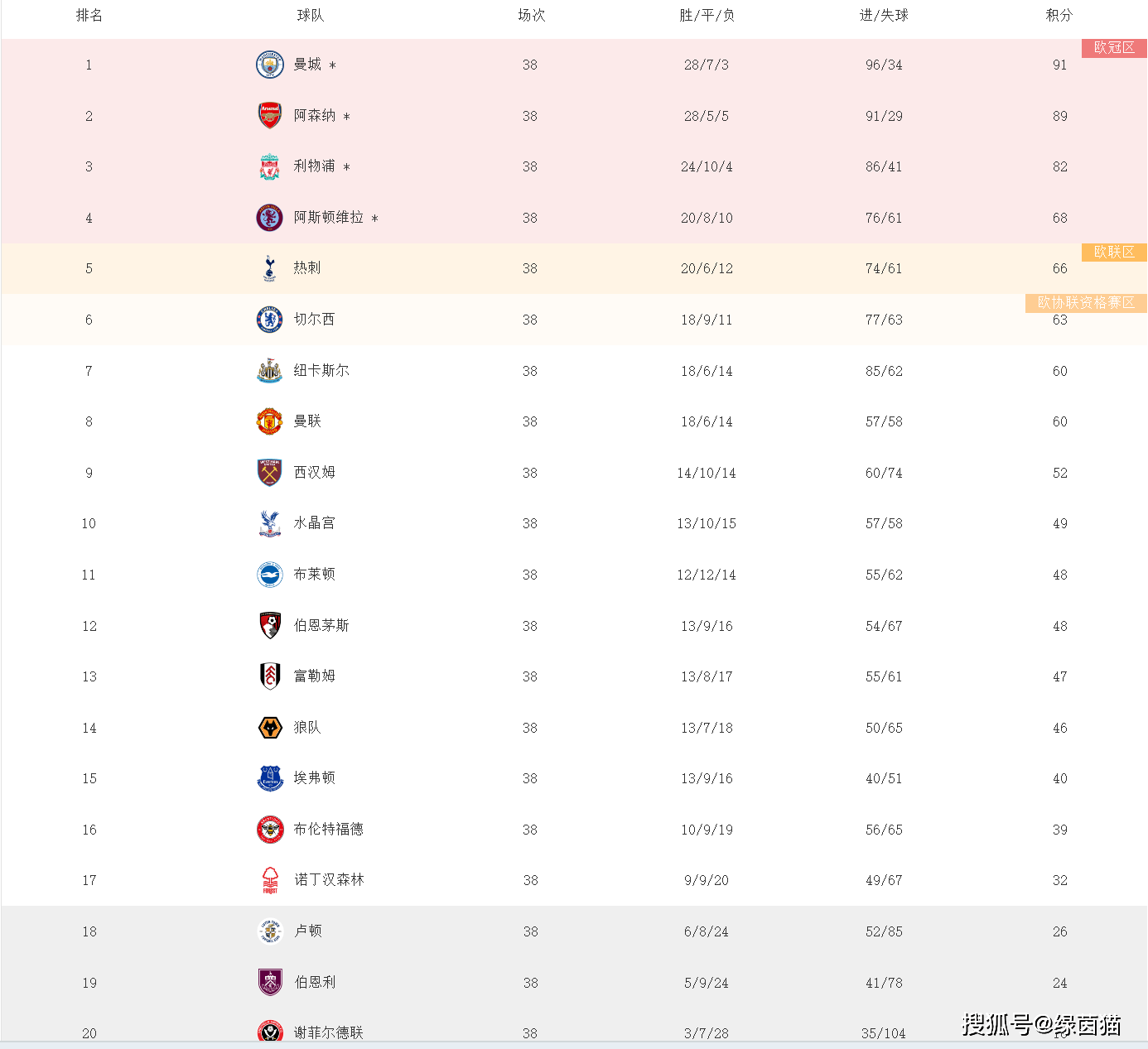Image resolution: width=1148 pixels, height=1049 pixels.
Task: Click Aston Villa's record 20/8/10
Action: pyautogui.click(x=707, y=219)
